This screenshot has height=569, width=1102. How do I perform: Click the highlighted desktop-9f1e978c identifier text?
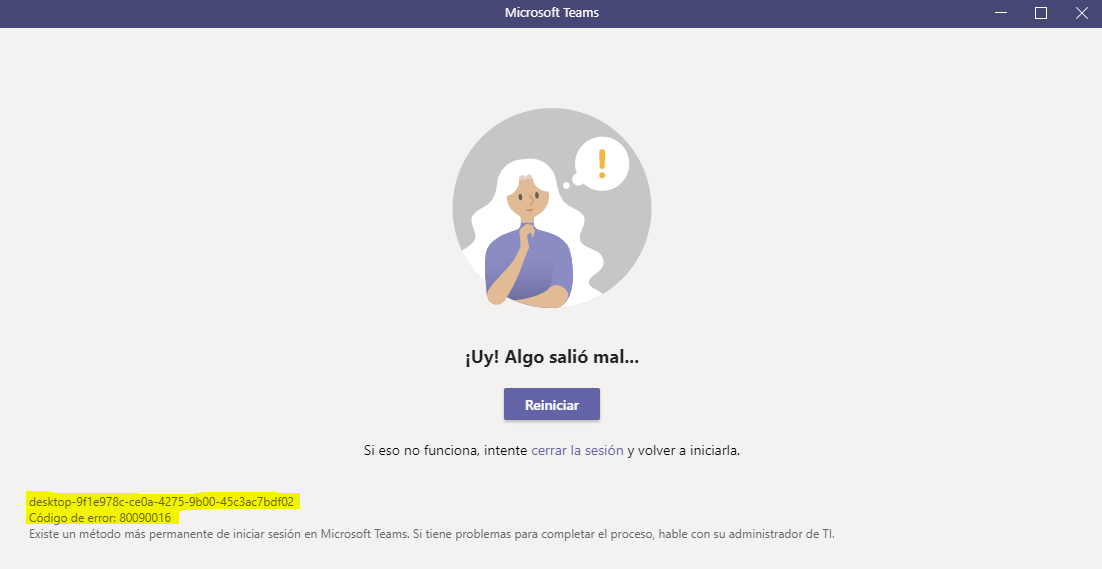pos(161,502)
